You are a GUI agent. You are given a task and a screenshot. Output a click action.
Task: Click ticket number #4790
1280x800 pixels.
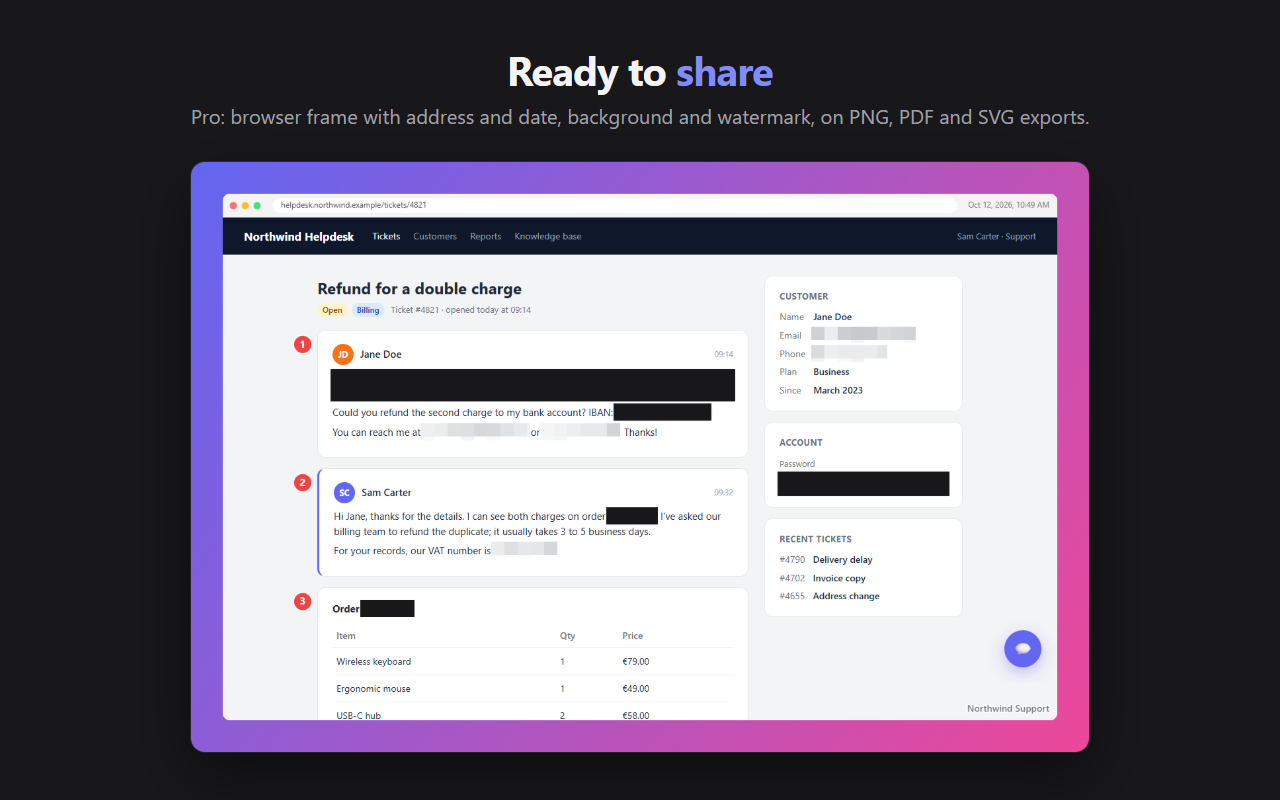[x=792, y=560]
